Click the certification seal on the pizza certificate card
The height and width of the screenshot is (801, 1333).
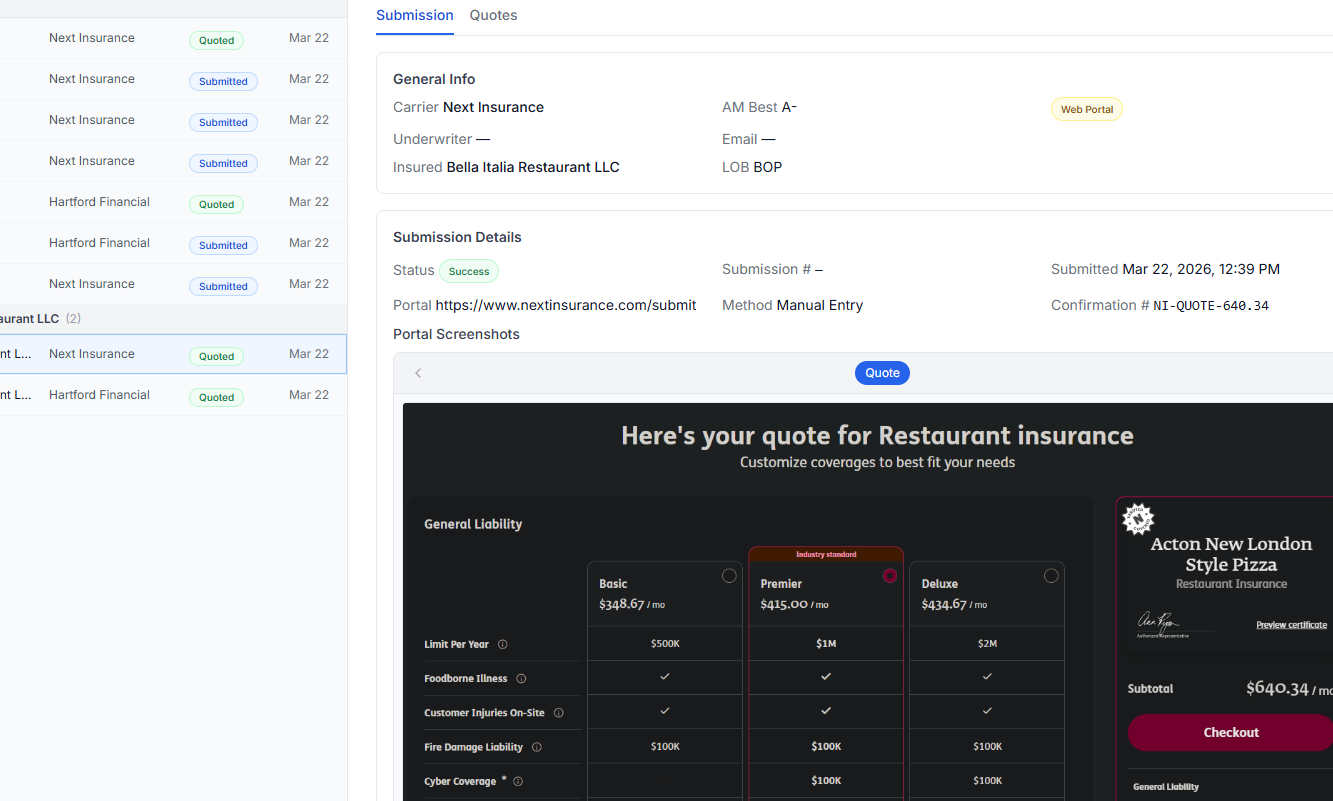(1138, 519)
